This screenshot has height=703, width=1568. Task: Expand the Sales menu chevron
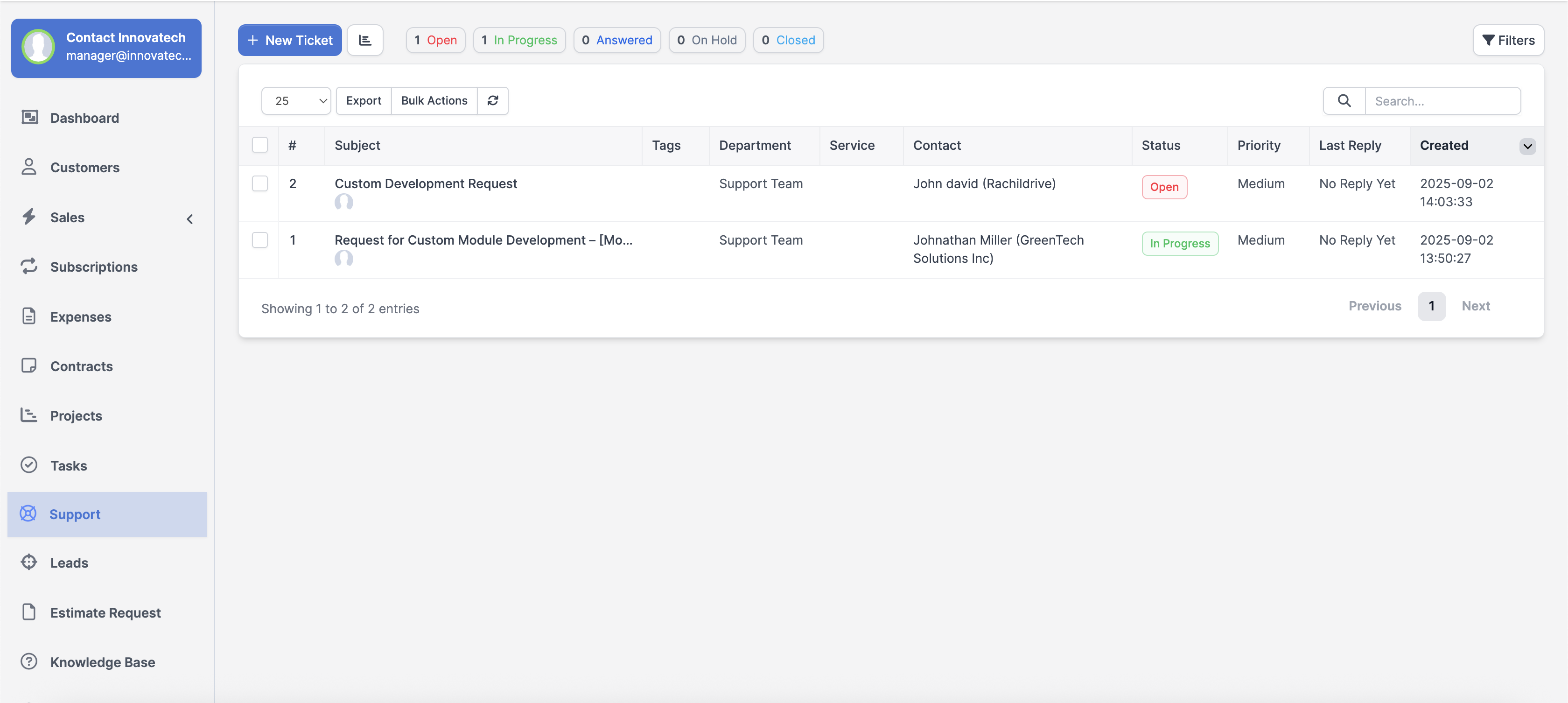click(x=190, y=218)
